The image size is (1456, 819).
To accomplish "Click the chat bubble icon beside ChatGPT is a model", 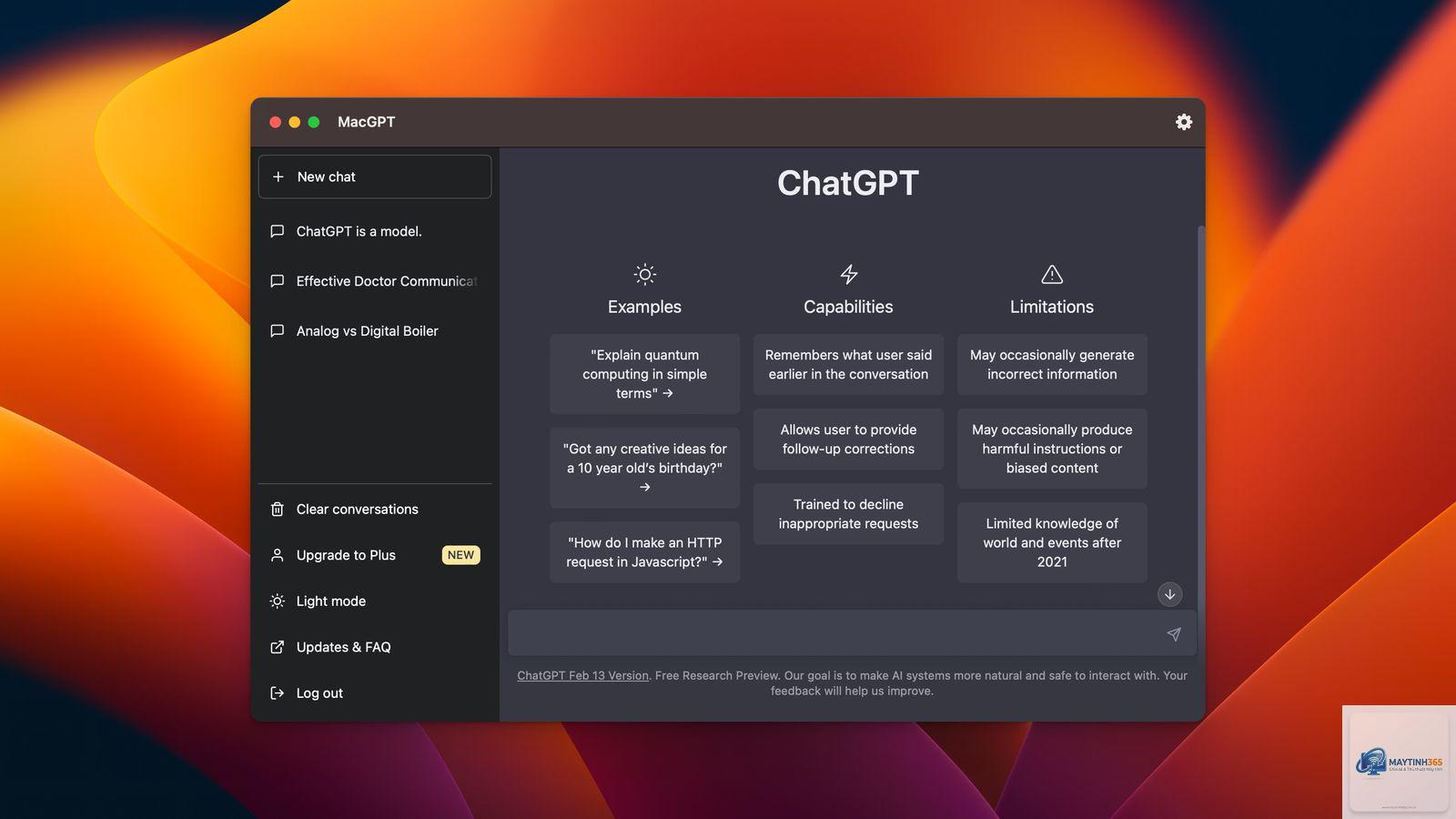I will [x=278, y=231].
